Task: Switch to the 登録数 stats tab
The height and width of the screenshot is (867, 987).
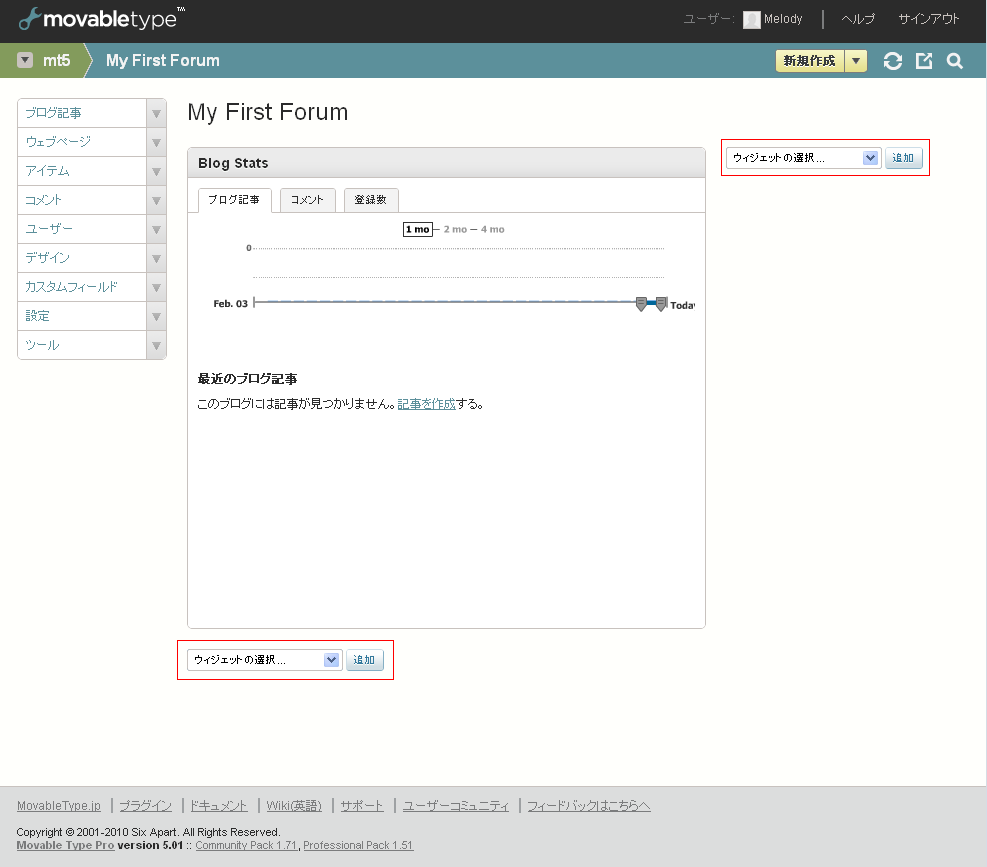Action: (371, 200)
